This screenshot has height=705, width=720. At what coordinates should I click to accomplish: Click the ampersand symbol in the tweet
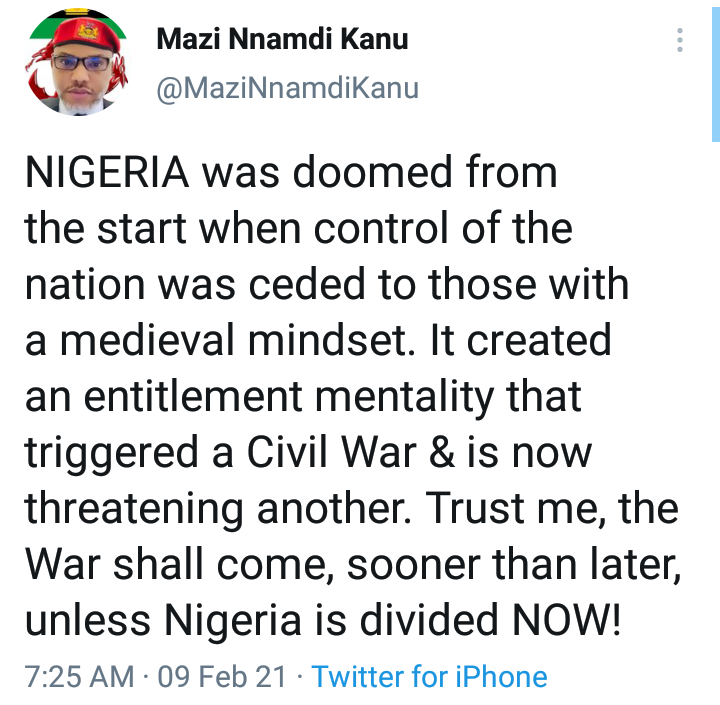[442, 453]
